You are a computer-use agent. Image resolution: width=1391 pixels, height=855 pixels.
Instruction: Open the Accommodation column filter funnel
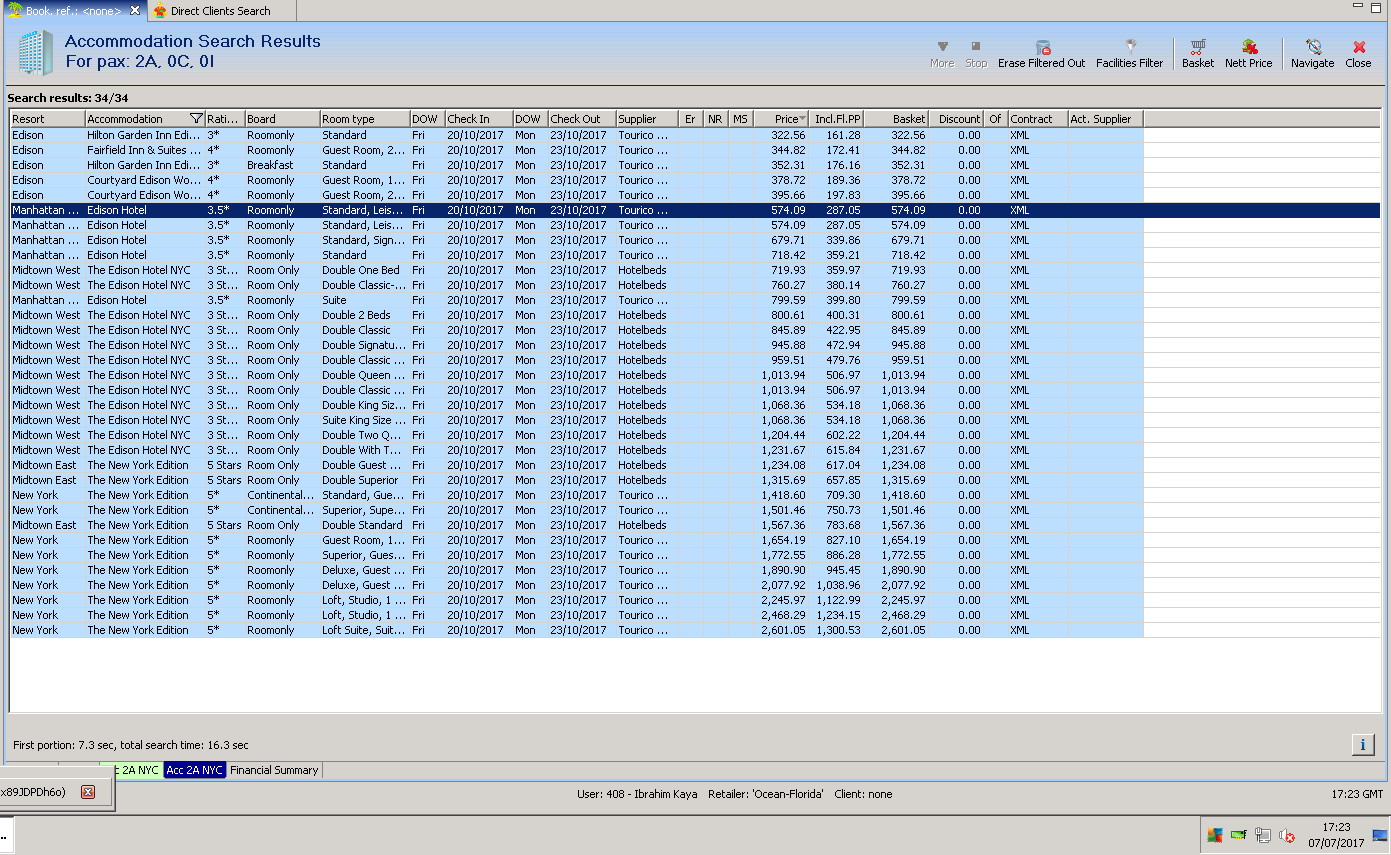pos(196,119)
